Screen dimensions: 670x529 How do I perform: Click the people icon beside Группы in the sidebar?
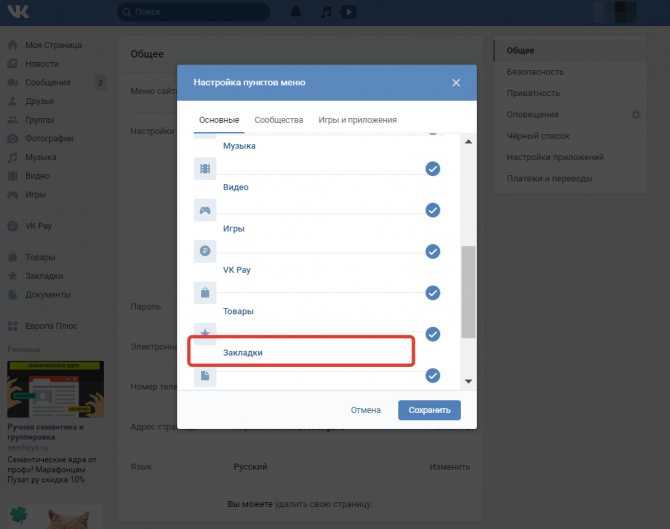[13, 120]
